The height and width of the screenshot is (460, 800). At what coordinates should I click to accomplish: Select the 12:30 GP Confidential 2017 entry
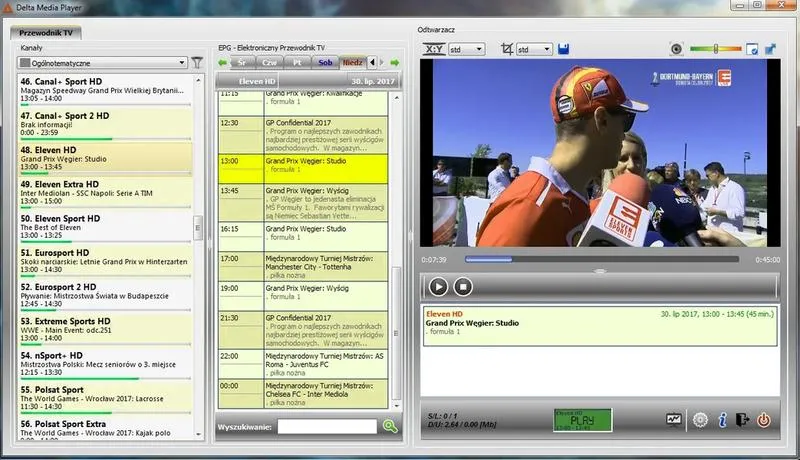click(303, 135)
